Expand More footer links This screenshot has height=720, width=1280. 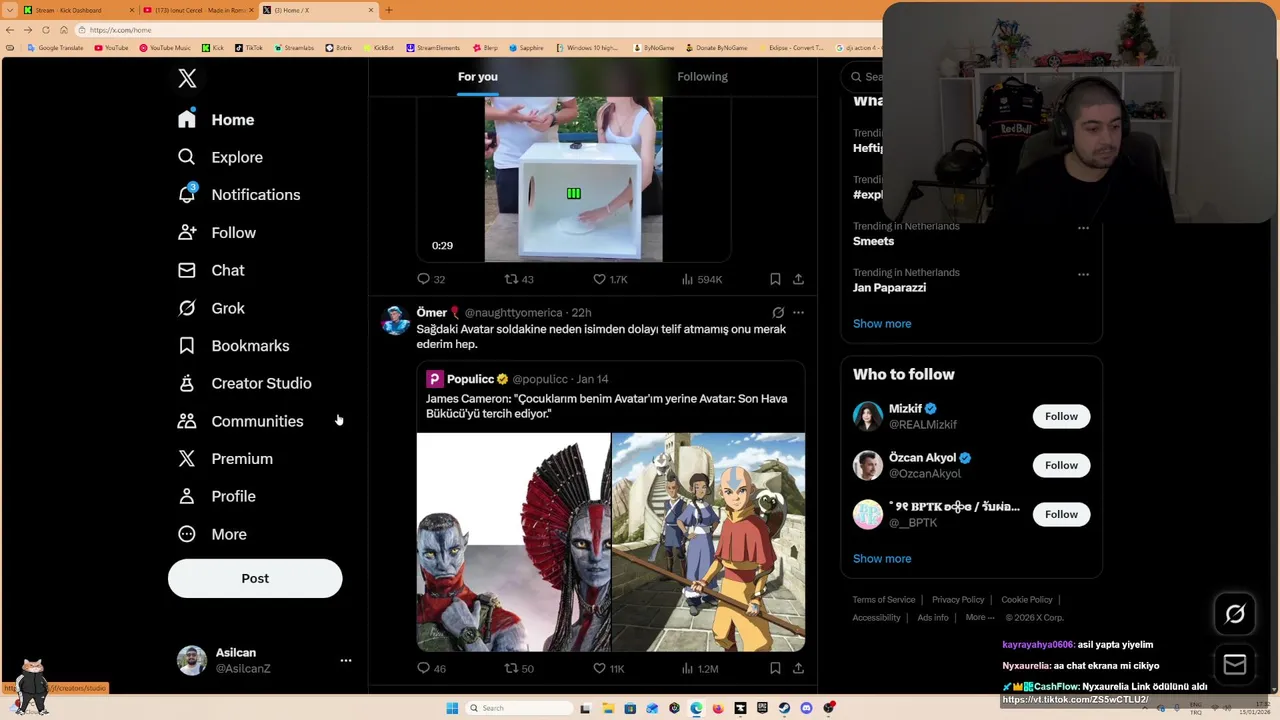[x=980, y=617]
